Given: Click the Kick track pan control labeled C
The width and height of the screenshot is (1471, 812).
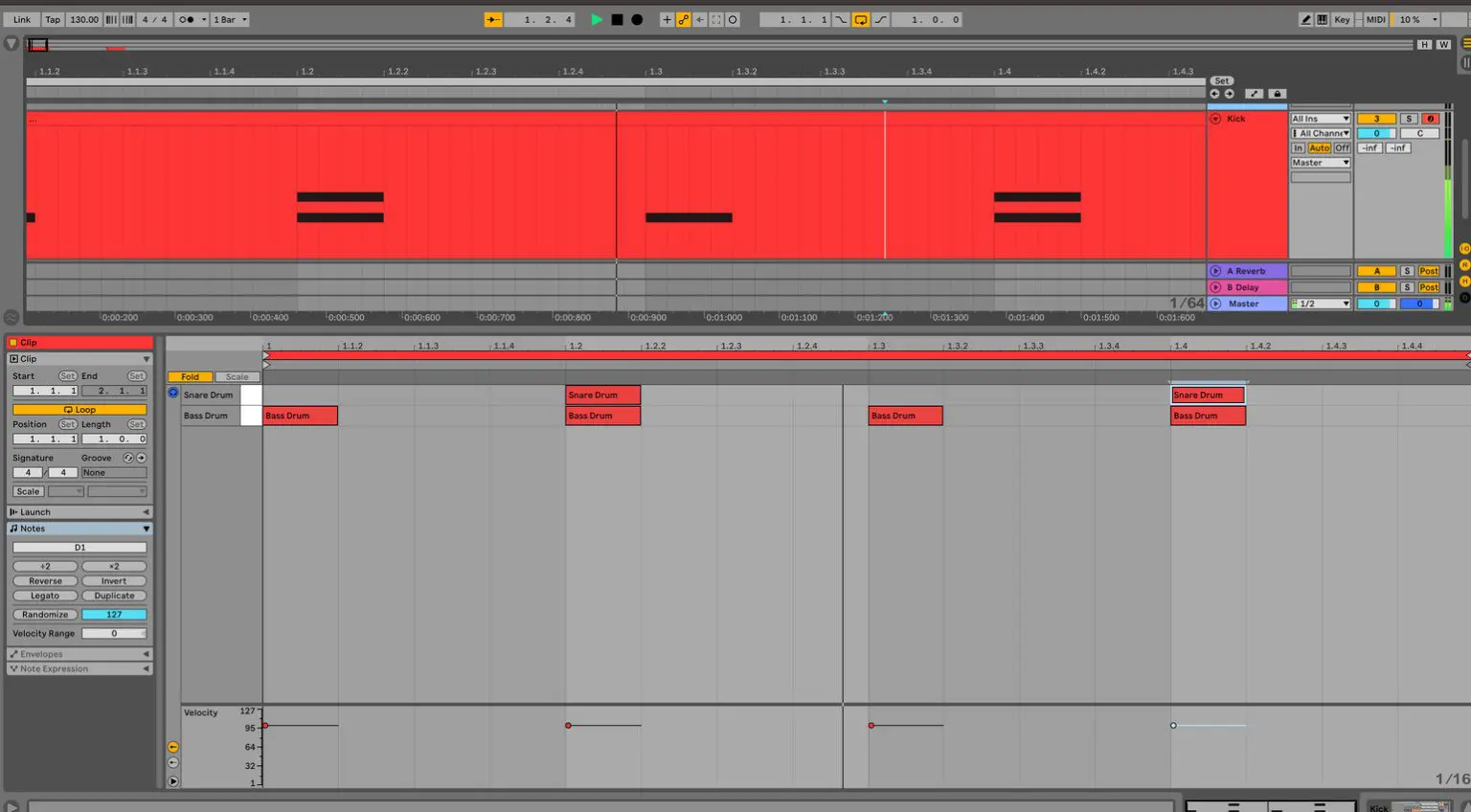Looking at the screenshot, I should coord(1420,133).
